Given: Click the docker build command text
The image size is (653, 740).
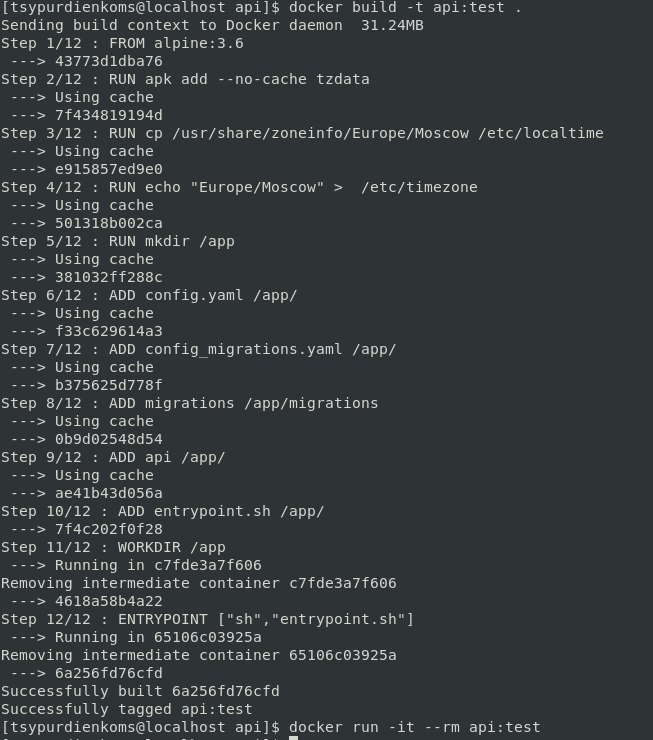Looking at the screenshot, I should point(405,8).
